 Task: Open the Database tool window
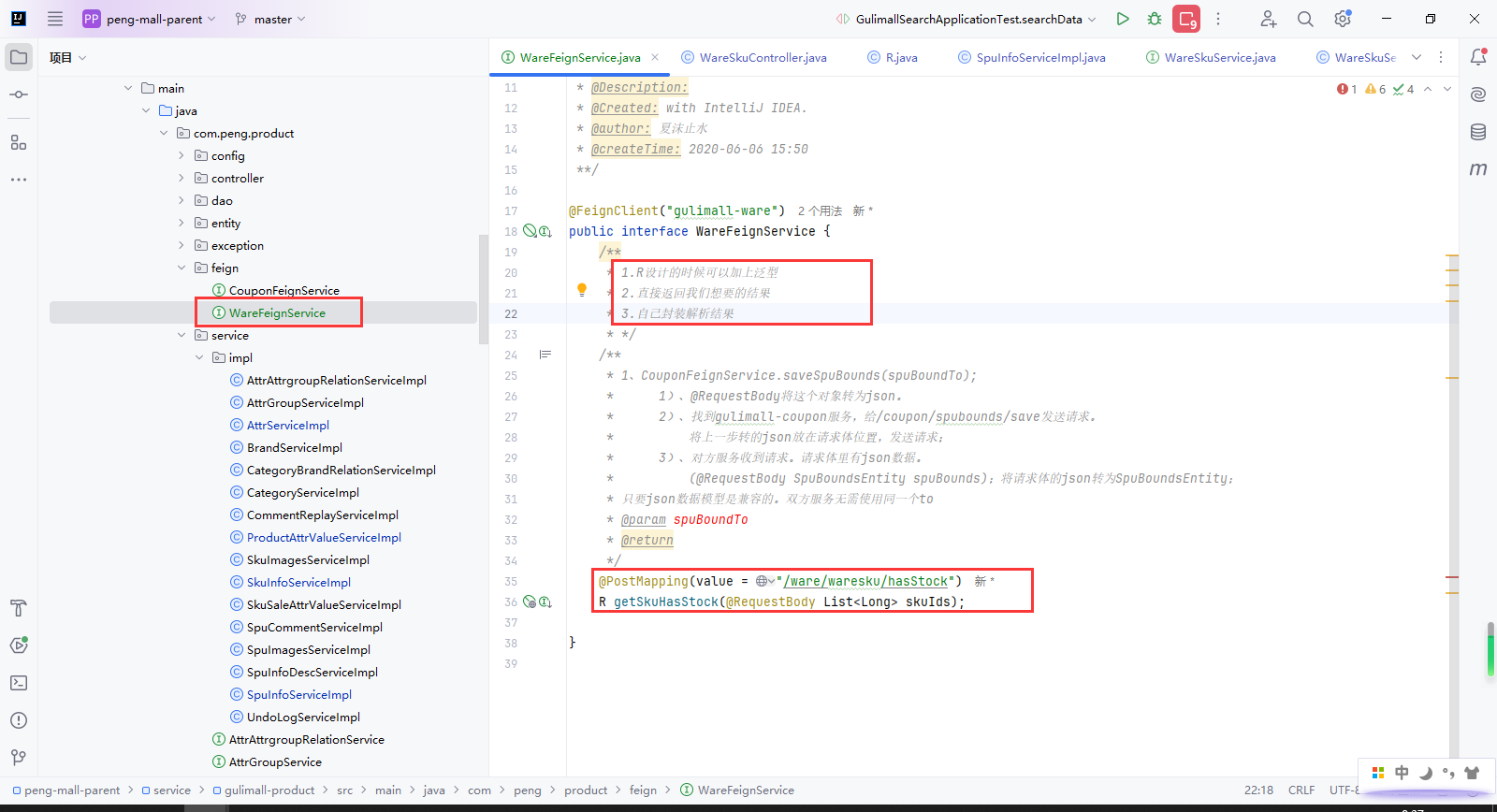(x=1478, y=132)
